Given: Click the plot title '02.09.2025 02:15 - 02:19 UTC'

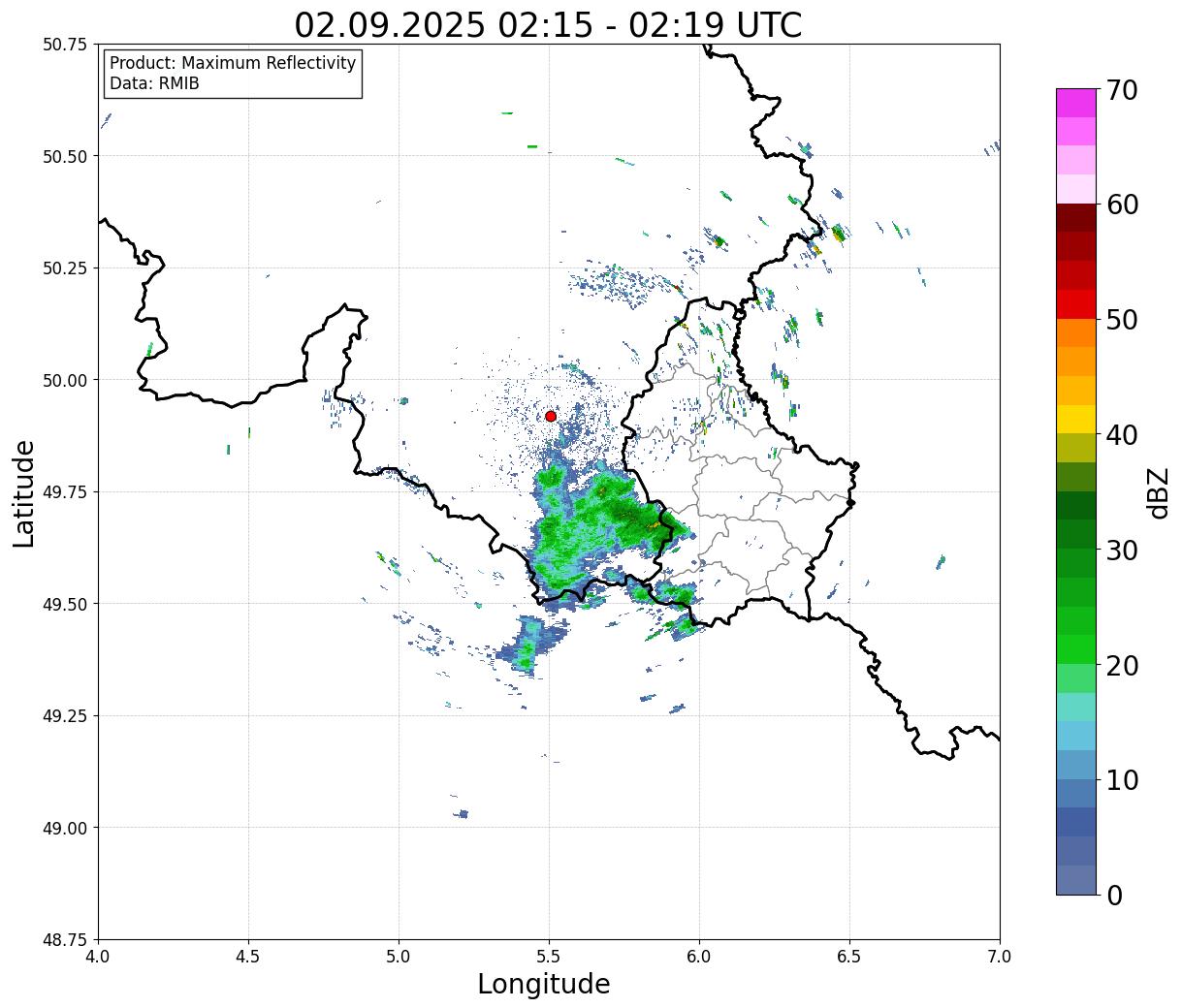Looking at the screenshot, I should click(x=549, y=24).
